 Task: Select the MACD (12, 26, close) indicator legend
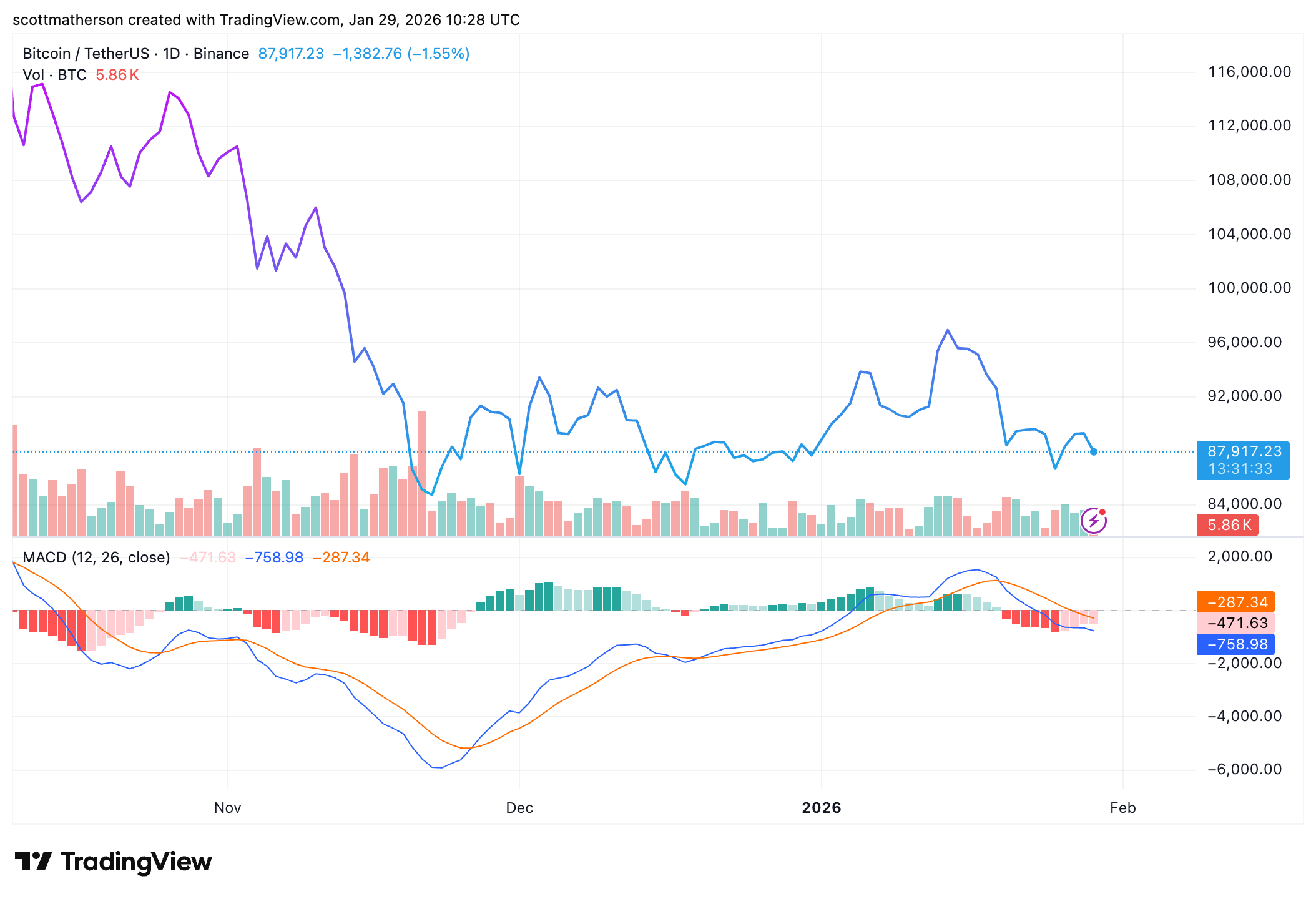pyautogui.click(x=96, y=558)
